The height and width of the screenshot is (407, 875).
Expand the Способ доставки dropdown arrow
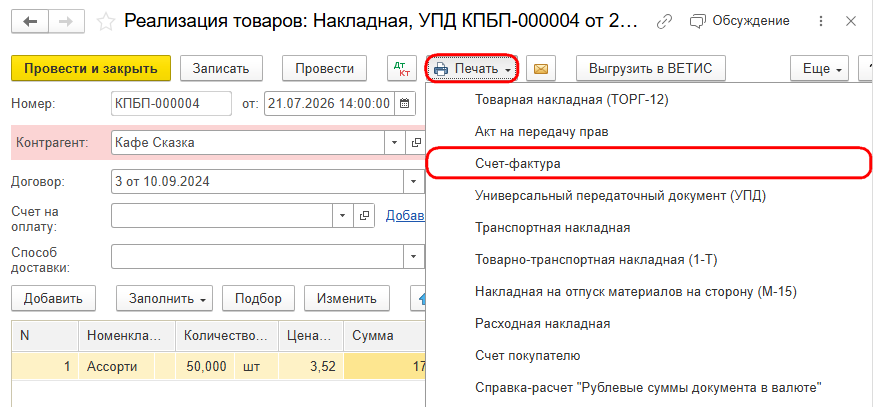[x=414, y=256]
